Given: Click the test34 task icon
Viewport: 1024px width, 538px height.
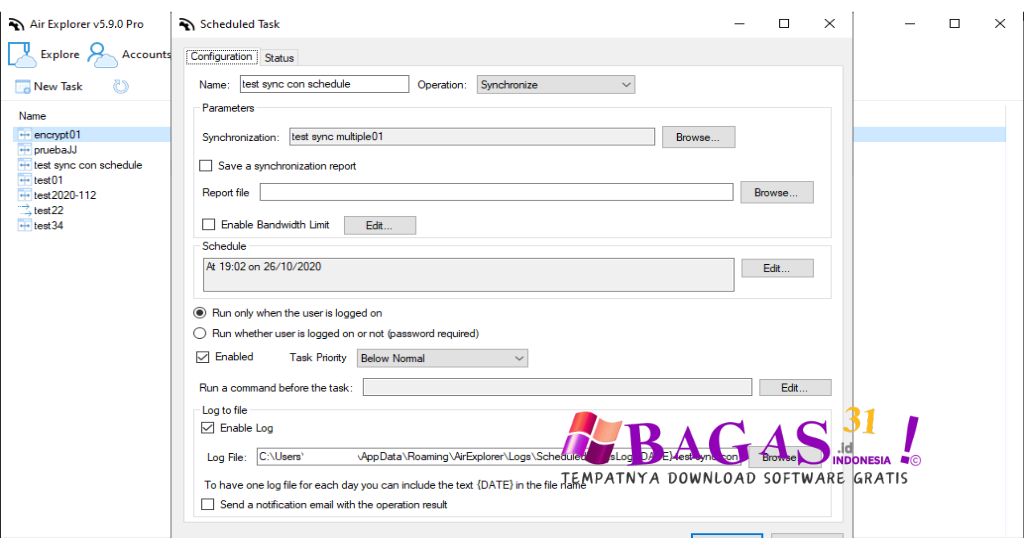Looking at the screenshot, I should point(25,225).
